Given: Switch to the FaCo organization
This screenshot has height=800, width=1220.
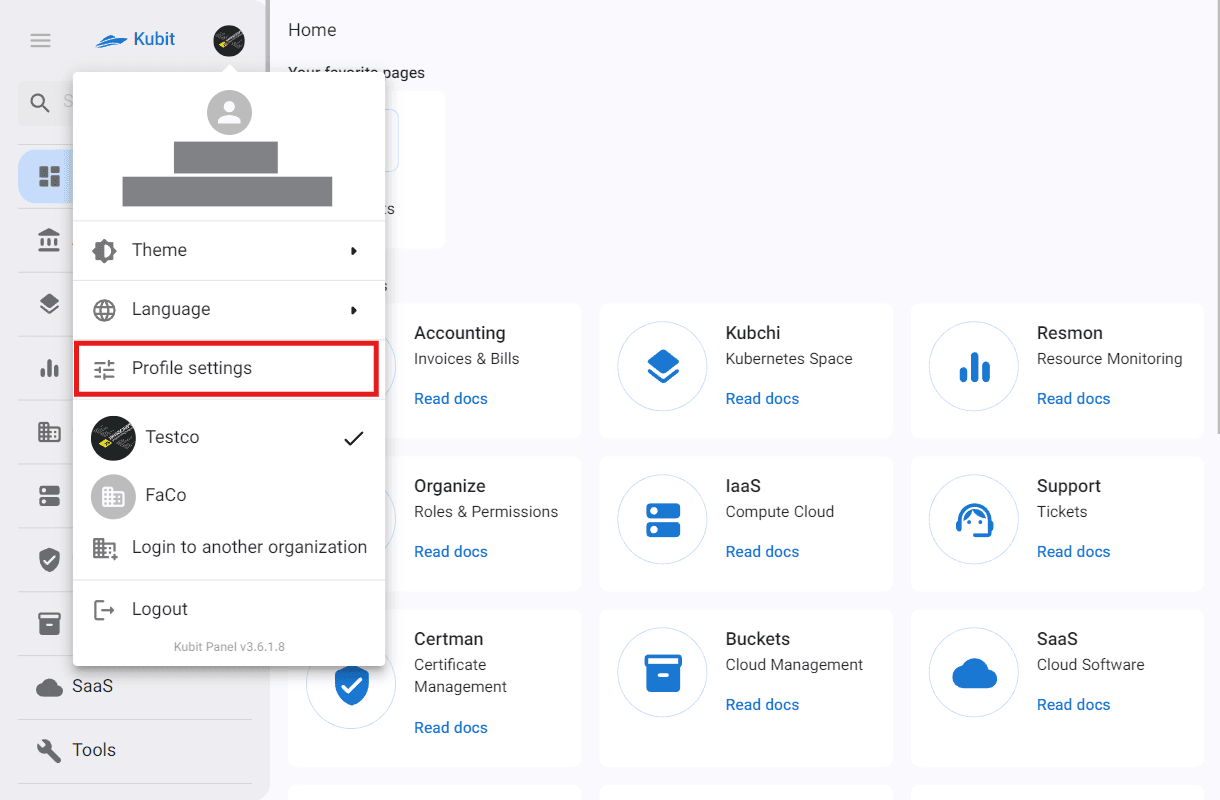Looking at the screenshot, I should click(x=229, y=496).
